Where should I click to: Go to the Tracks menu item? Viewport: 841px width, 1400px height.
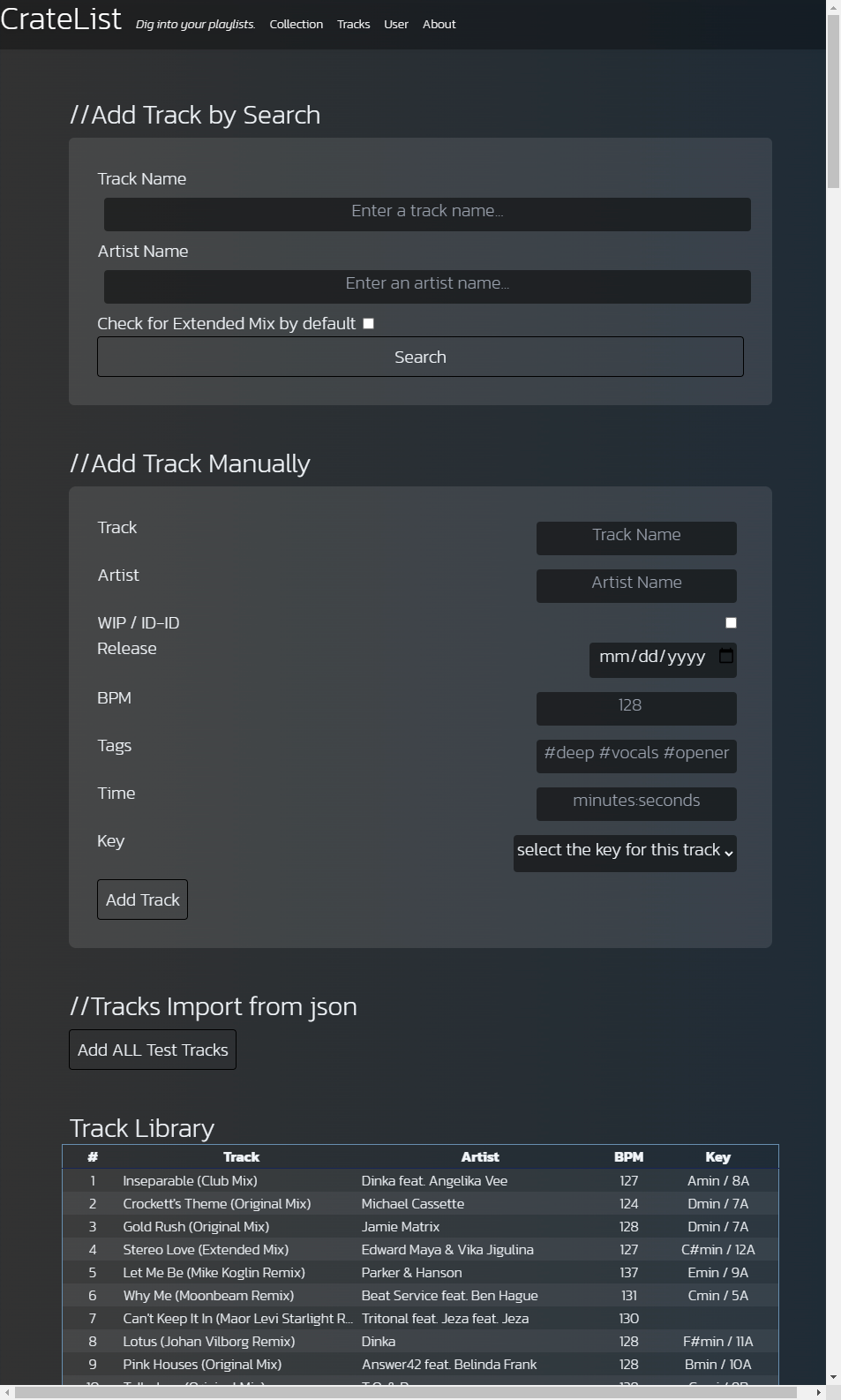[x=353, y=25]
